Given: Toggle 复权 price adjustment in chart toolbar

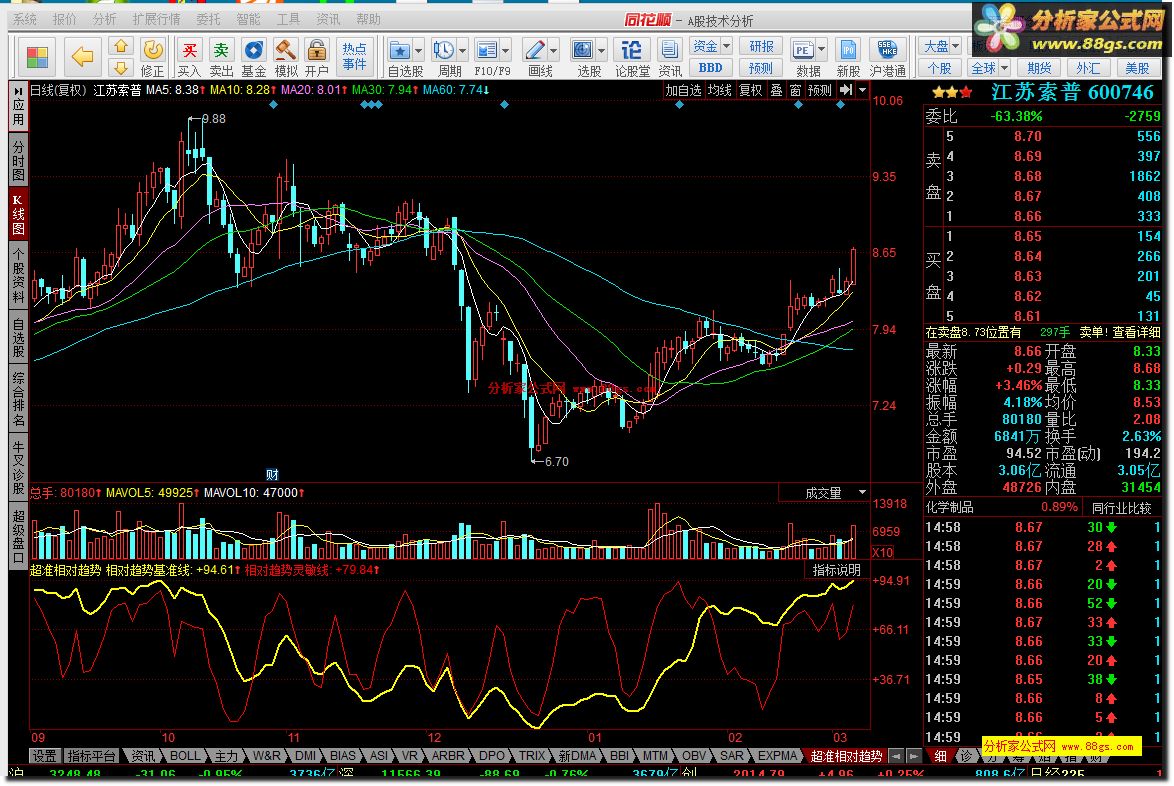Looking at the screenshot, I should point(750,91).
